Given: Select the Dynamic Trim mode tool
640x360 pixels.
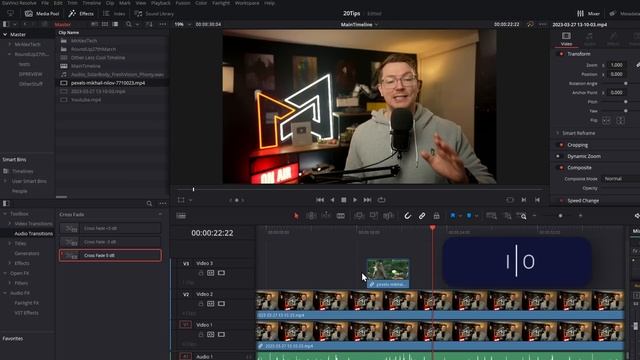Looking at the screenshot, I should coord(326,216).
